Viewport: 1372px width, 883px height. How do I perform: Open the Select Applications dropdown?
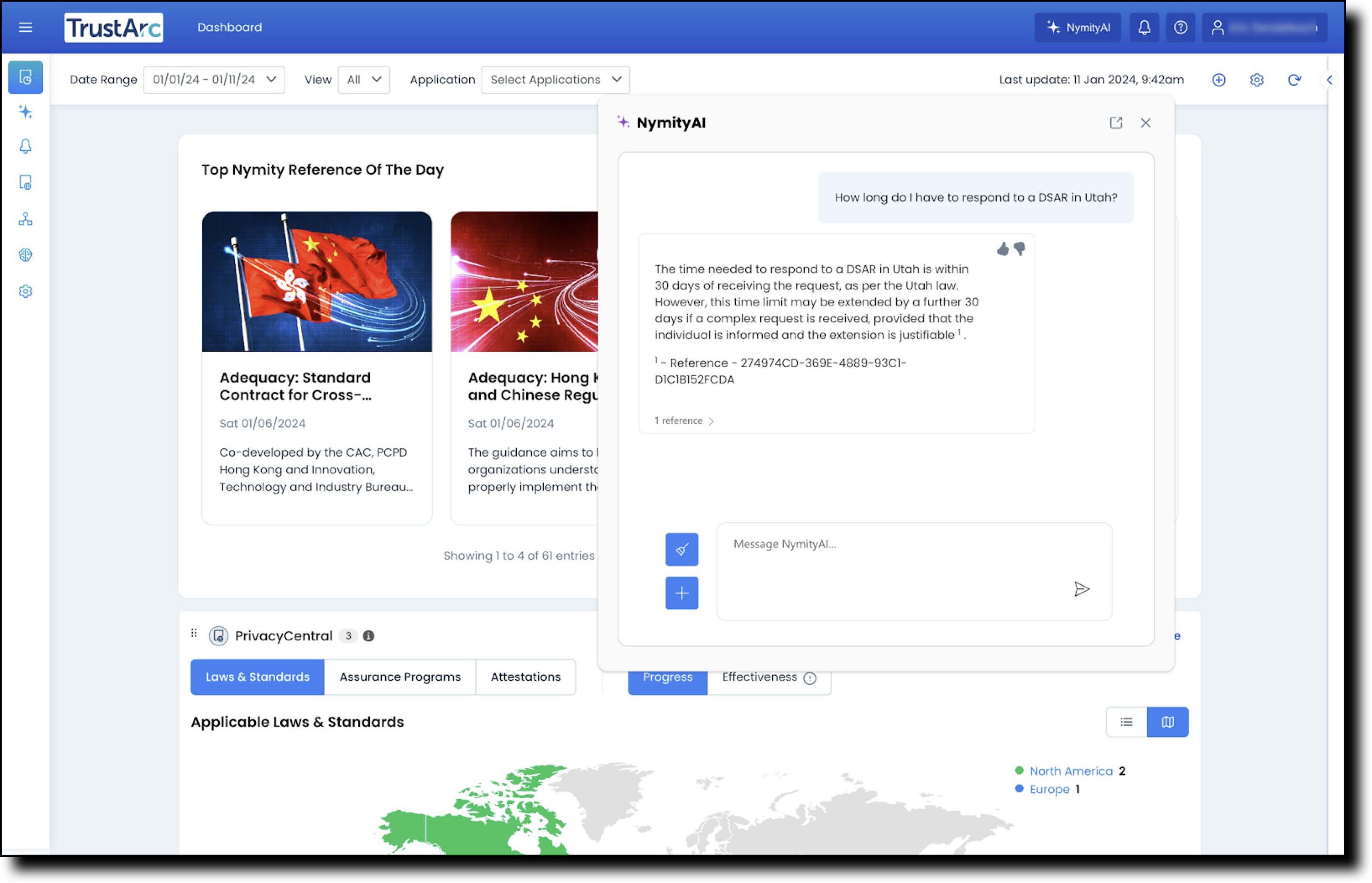tap(555, 80)
